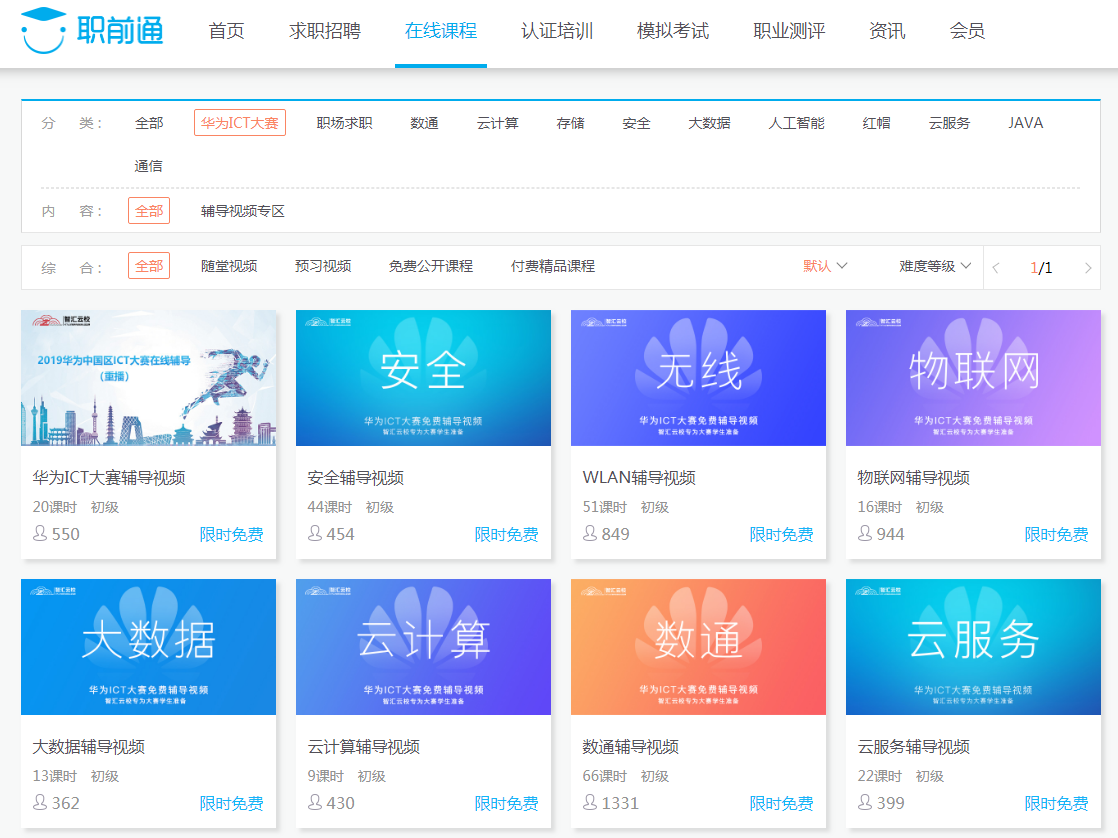Select the 大数据 category filter
The image size is (1118, 838).
(x=709, y=123)
